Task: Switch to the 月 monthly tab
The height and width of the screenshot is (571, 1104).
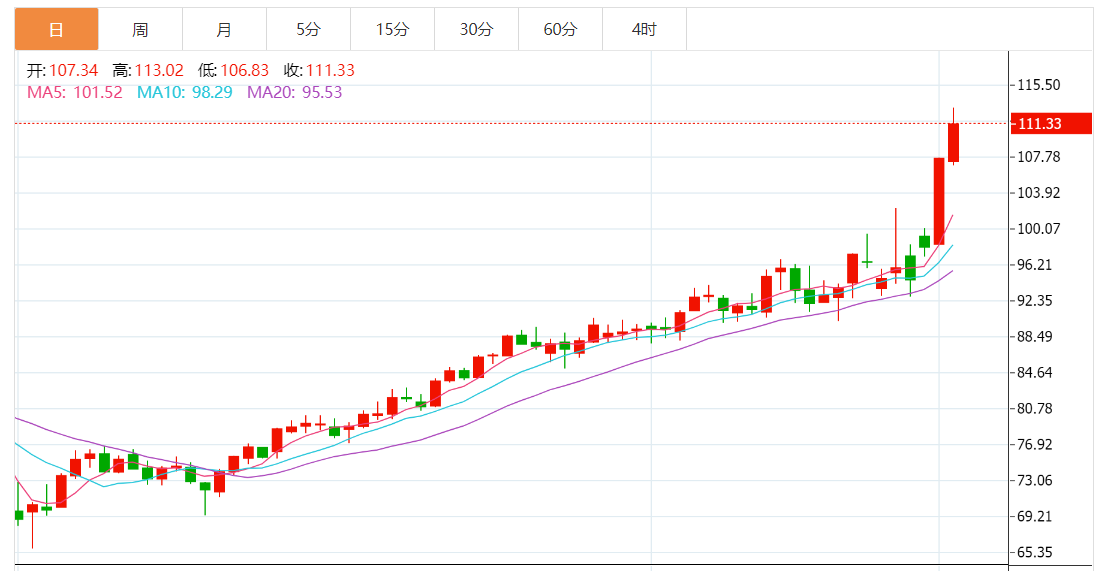Action: (224, 30)
